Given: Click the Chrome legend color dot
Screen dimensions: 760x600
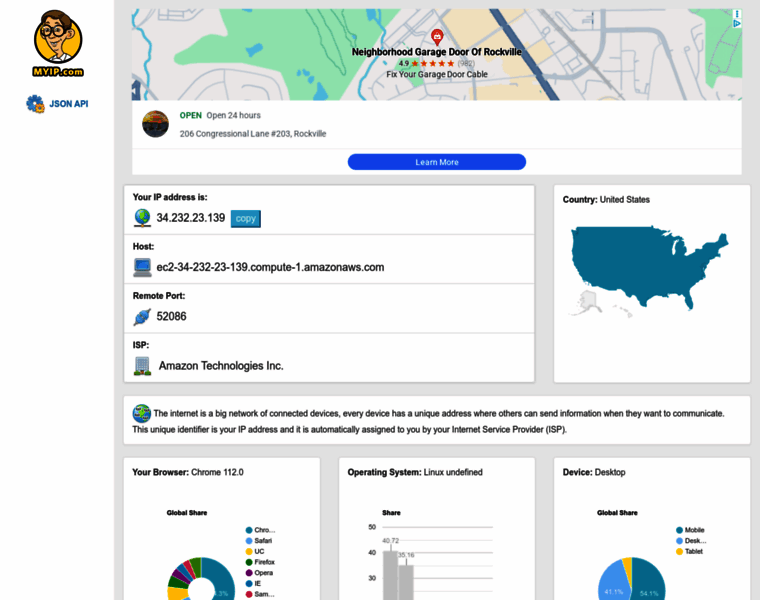Looking at the screenshot, I should [249, 530].
